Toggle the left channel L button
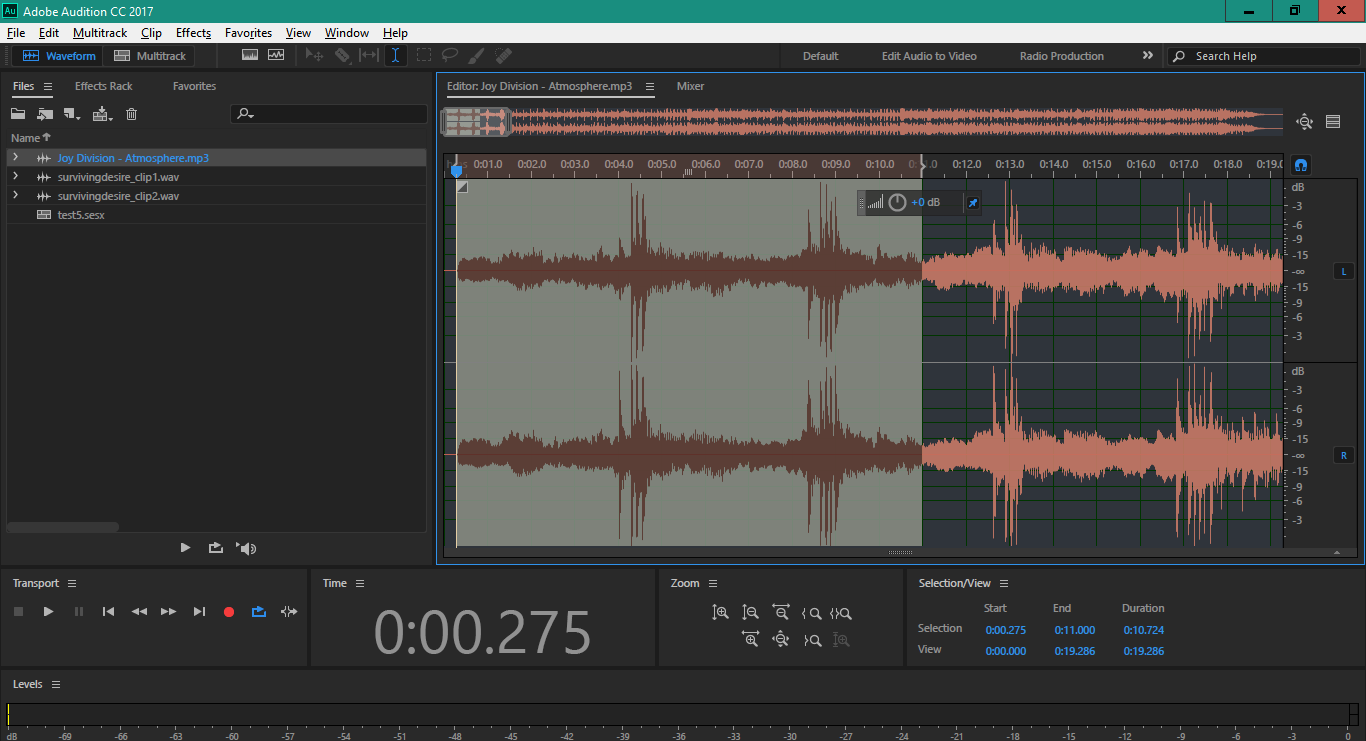Screen dimensions: 1366x741 coord(1343,271)
